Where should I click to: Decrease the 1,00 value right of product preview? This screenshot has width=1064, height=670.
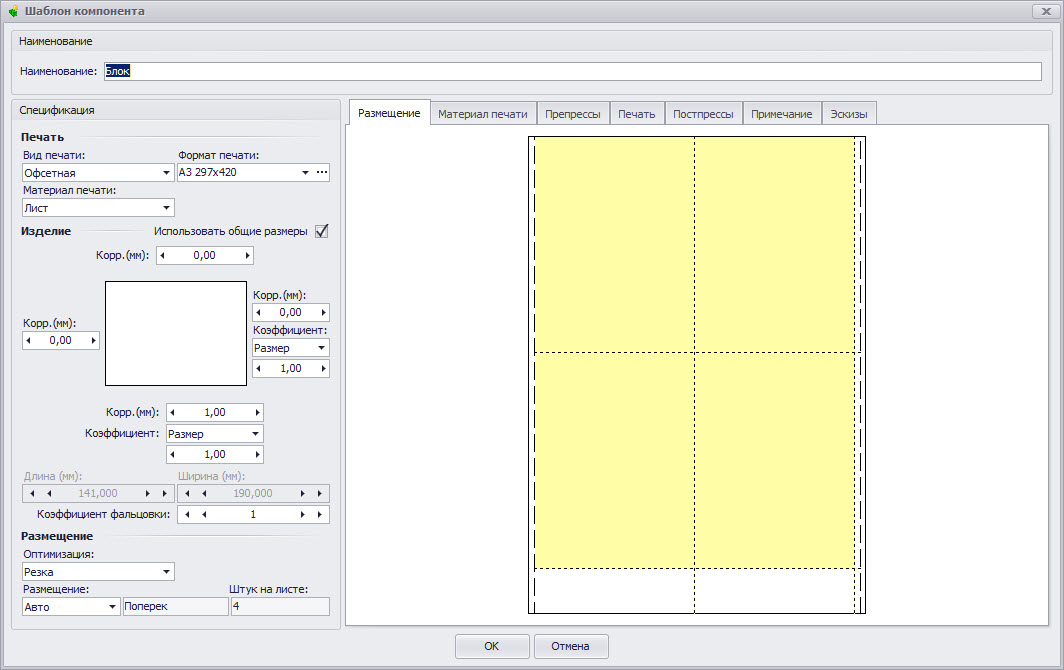pyautogui.click(x=259, y=369)
